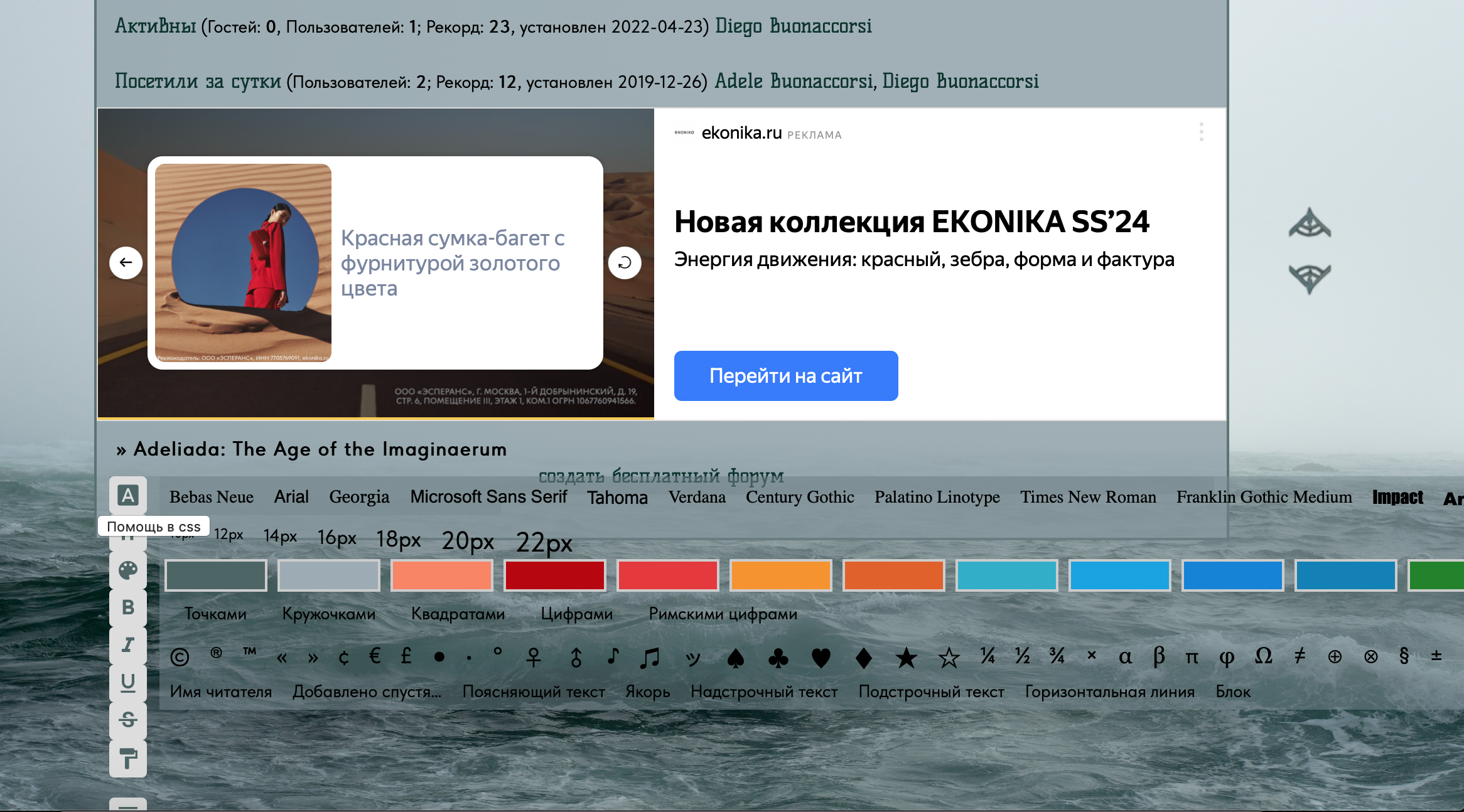
Task: Apply strikethrough formatting icon
Action: pos(128,719)
